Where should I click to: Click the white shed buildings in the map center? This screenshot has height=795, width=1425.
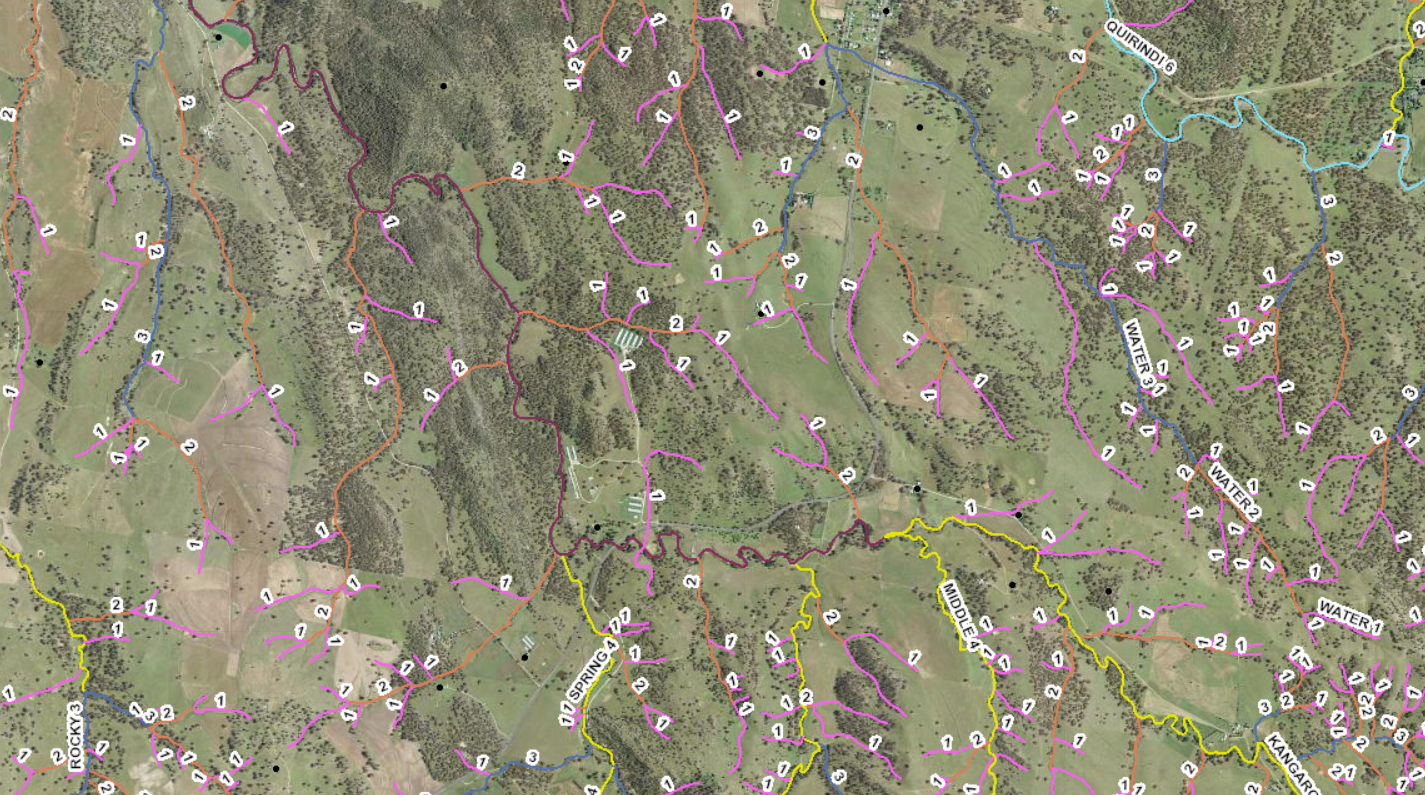626,338
